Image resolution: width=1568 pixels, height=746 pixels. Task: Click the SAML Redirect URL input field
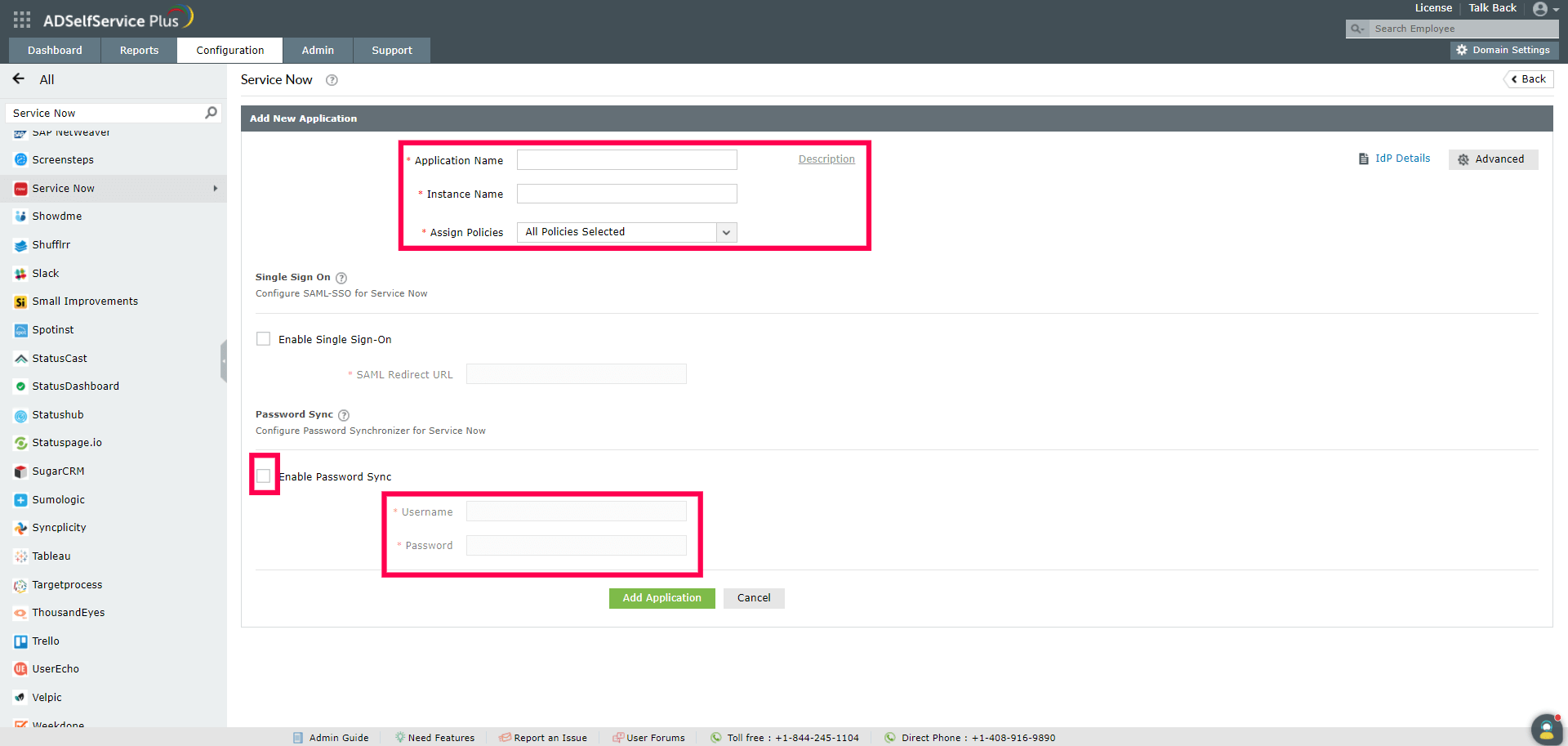point(575,373)
